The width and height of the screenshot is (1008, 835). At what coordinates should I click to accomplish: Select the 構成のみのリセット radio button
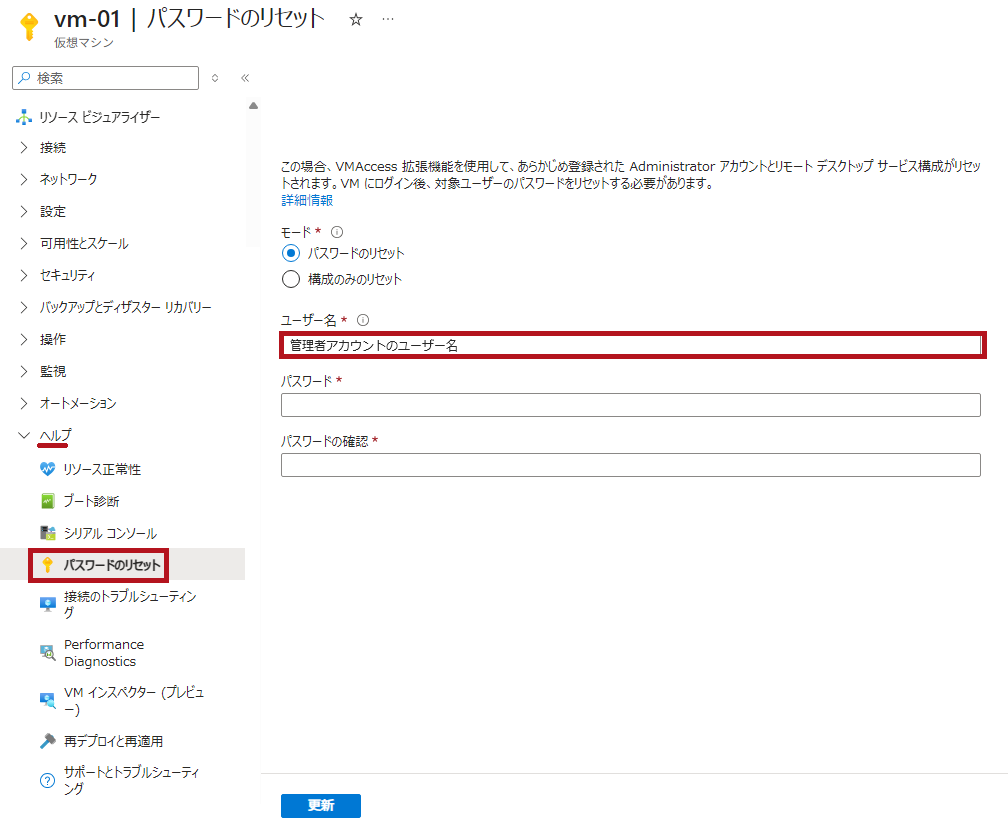pos(291,279)
